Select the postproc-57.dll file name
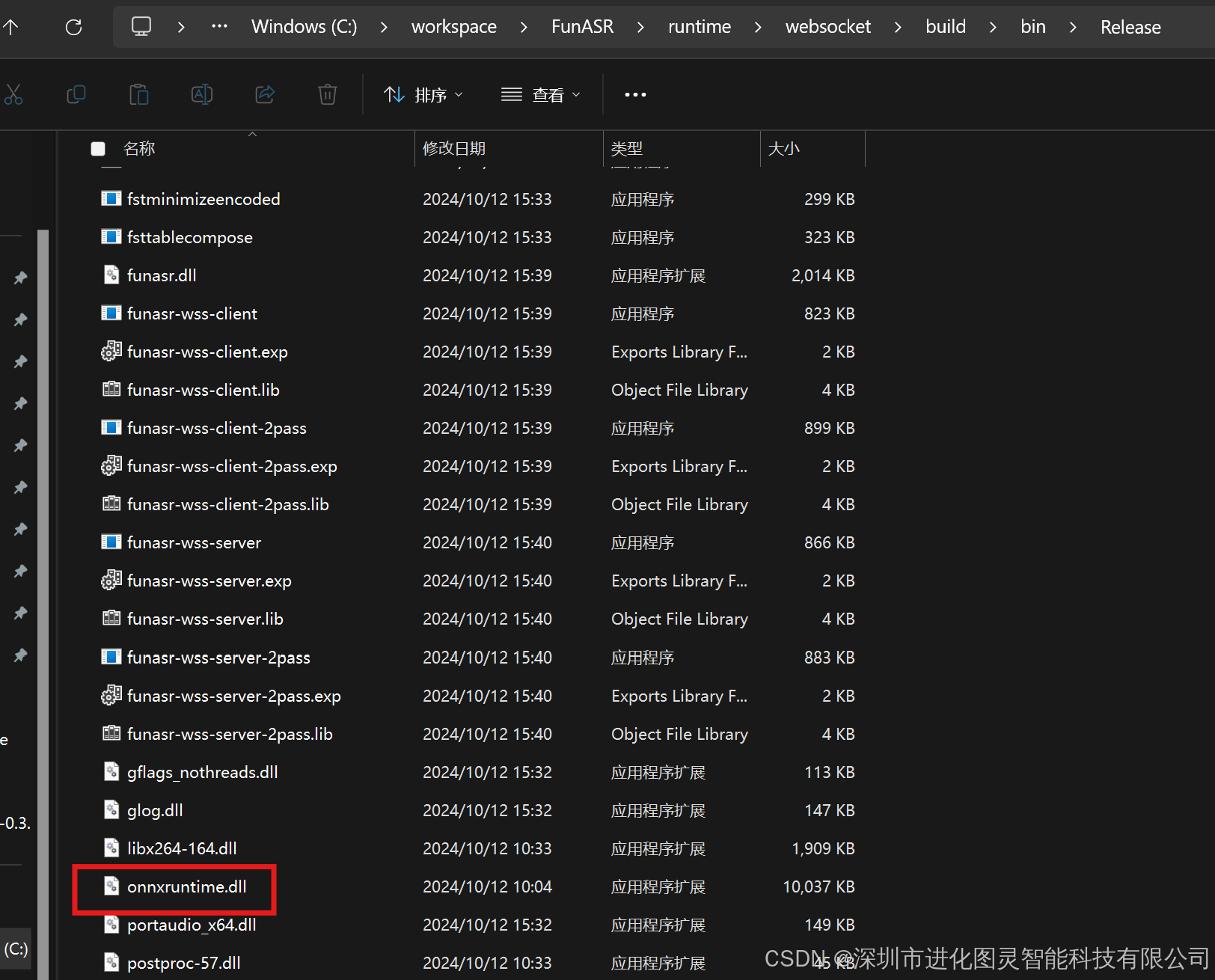This screenshot has height=980, width=1215. (183, 963)
